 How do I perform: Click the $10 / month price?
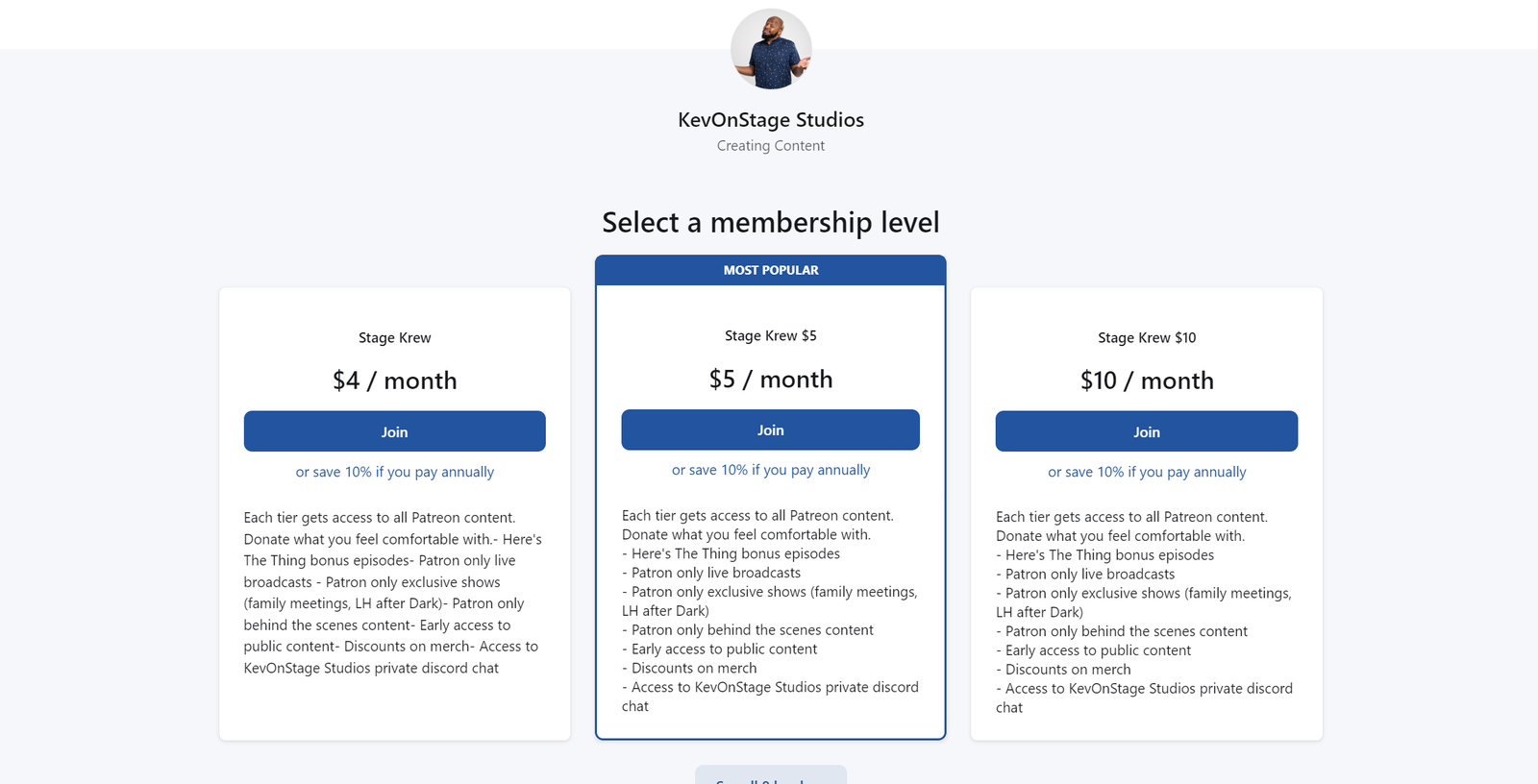[x=1147, y=380]
